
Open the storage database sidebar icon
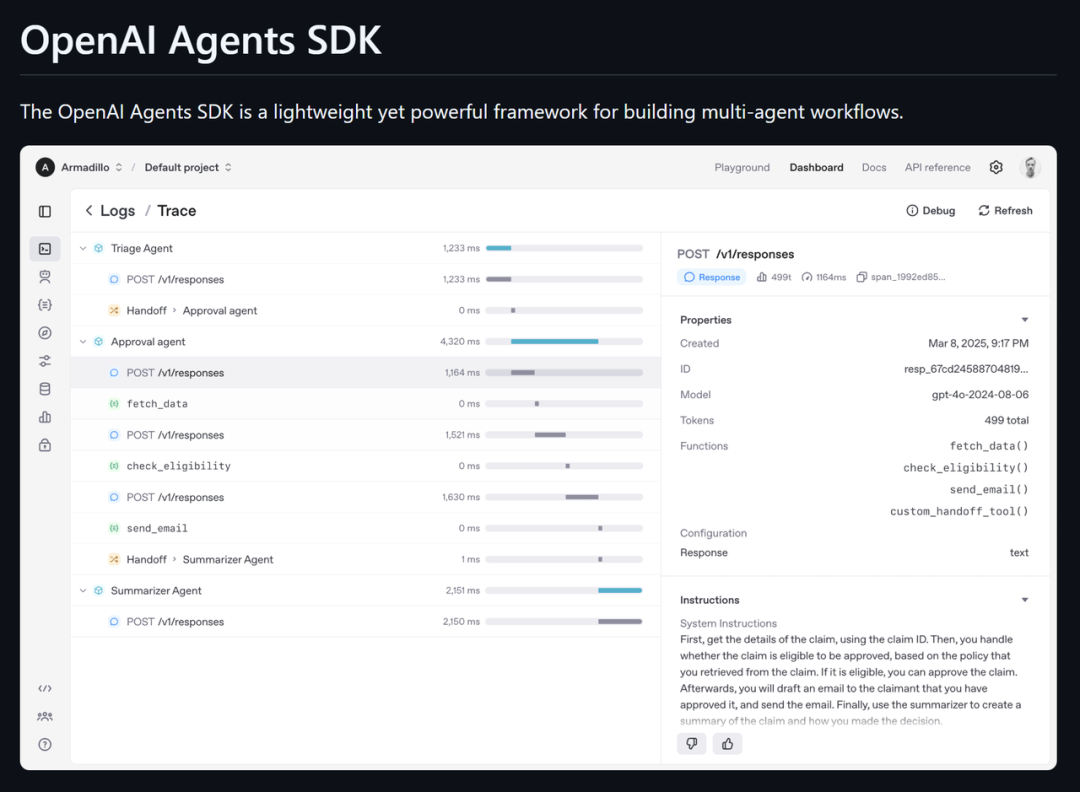(45, 389)
